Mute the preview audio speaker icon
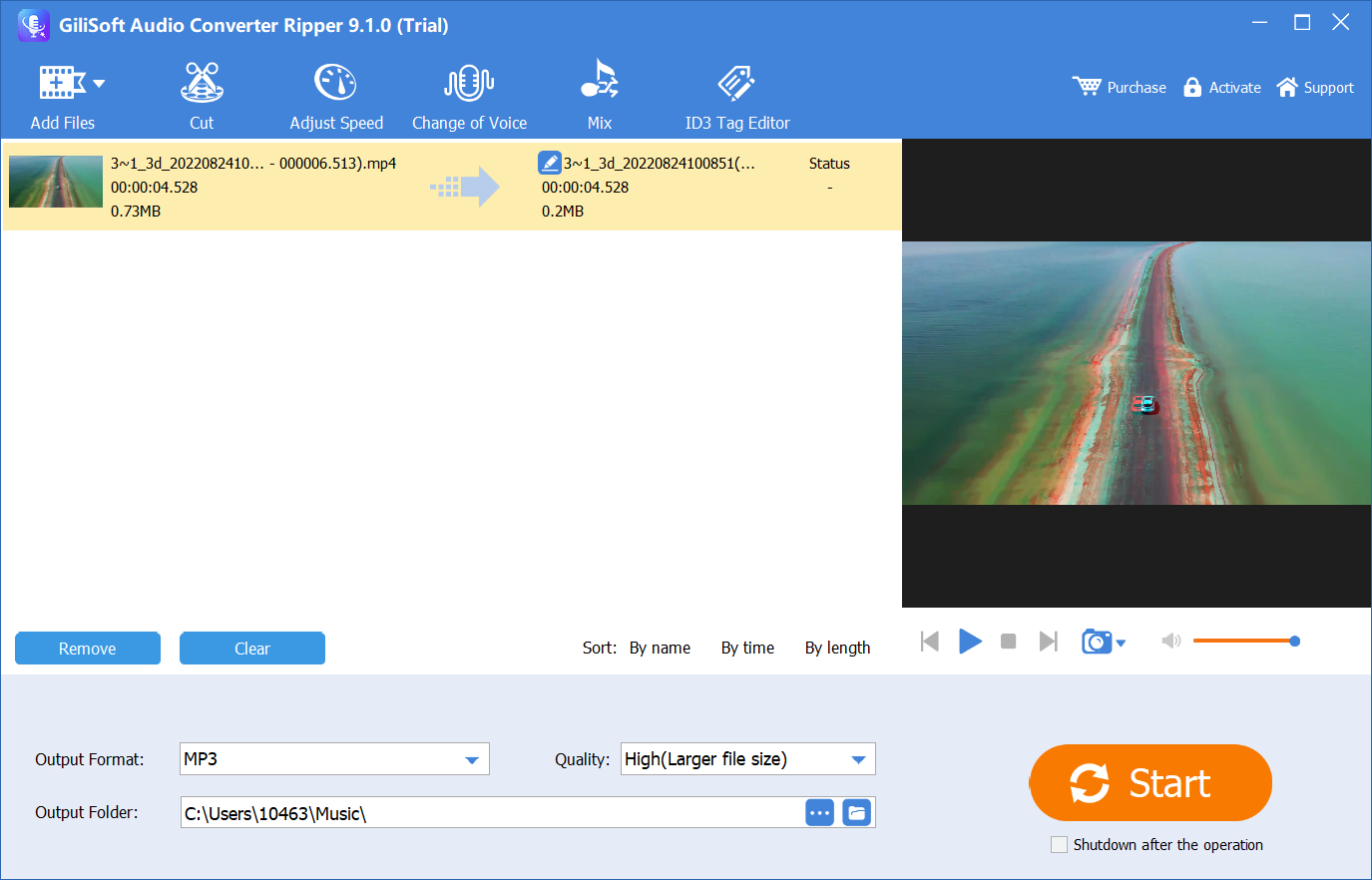The height and width of the screenshot is (880, 1372). pos(1170,642)
